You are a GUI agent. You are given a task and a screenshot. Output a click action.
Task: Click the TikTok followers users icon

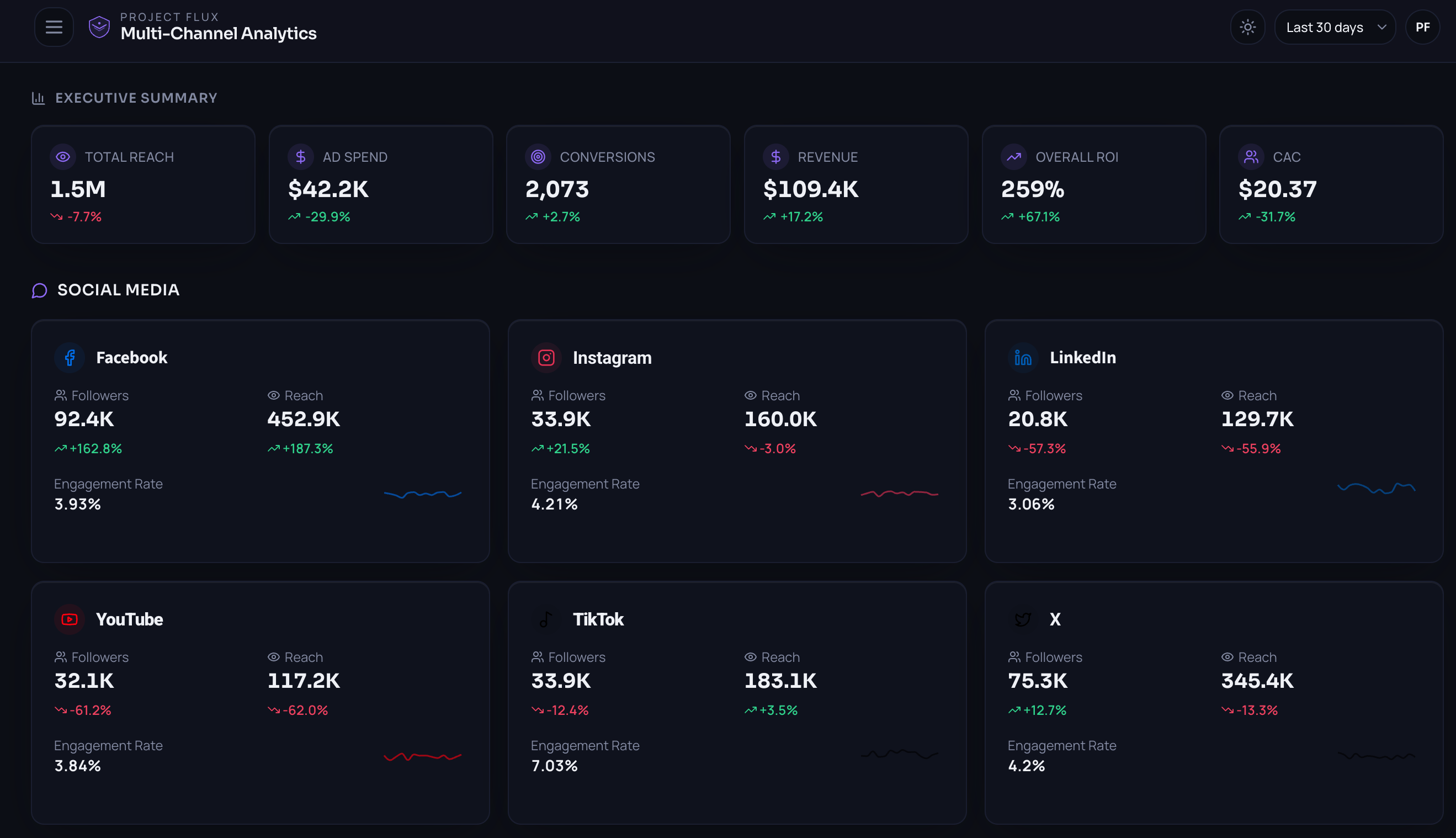[537, 657]
